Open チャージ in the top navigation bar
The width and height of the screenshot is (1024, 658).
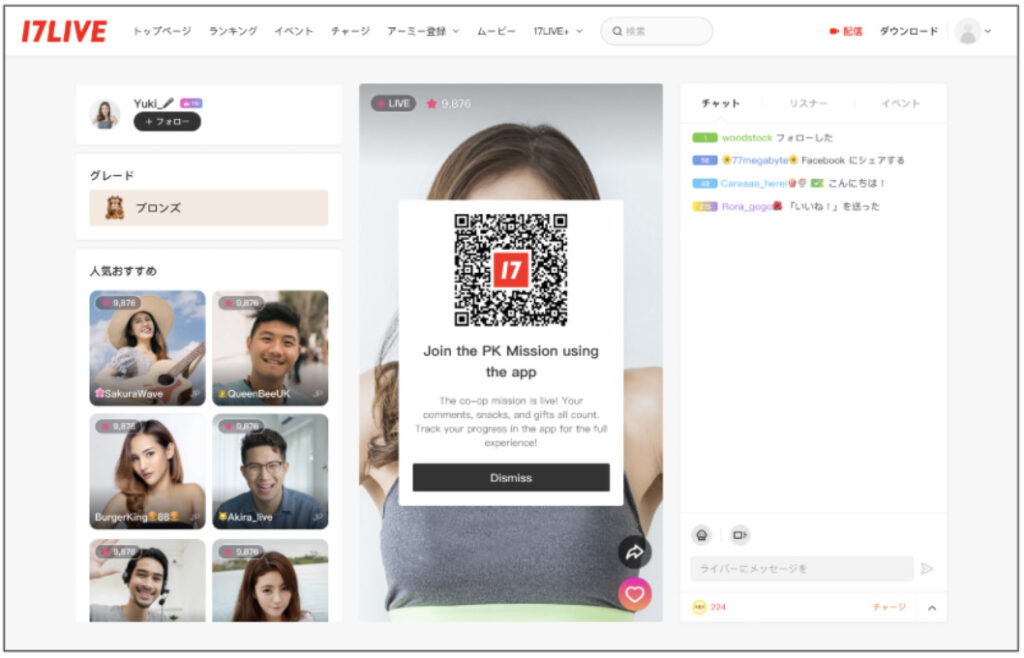pos(350,31)
